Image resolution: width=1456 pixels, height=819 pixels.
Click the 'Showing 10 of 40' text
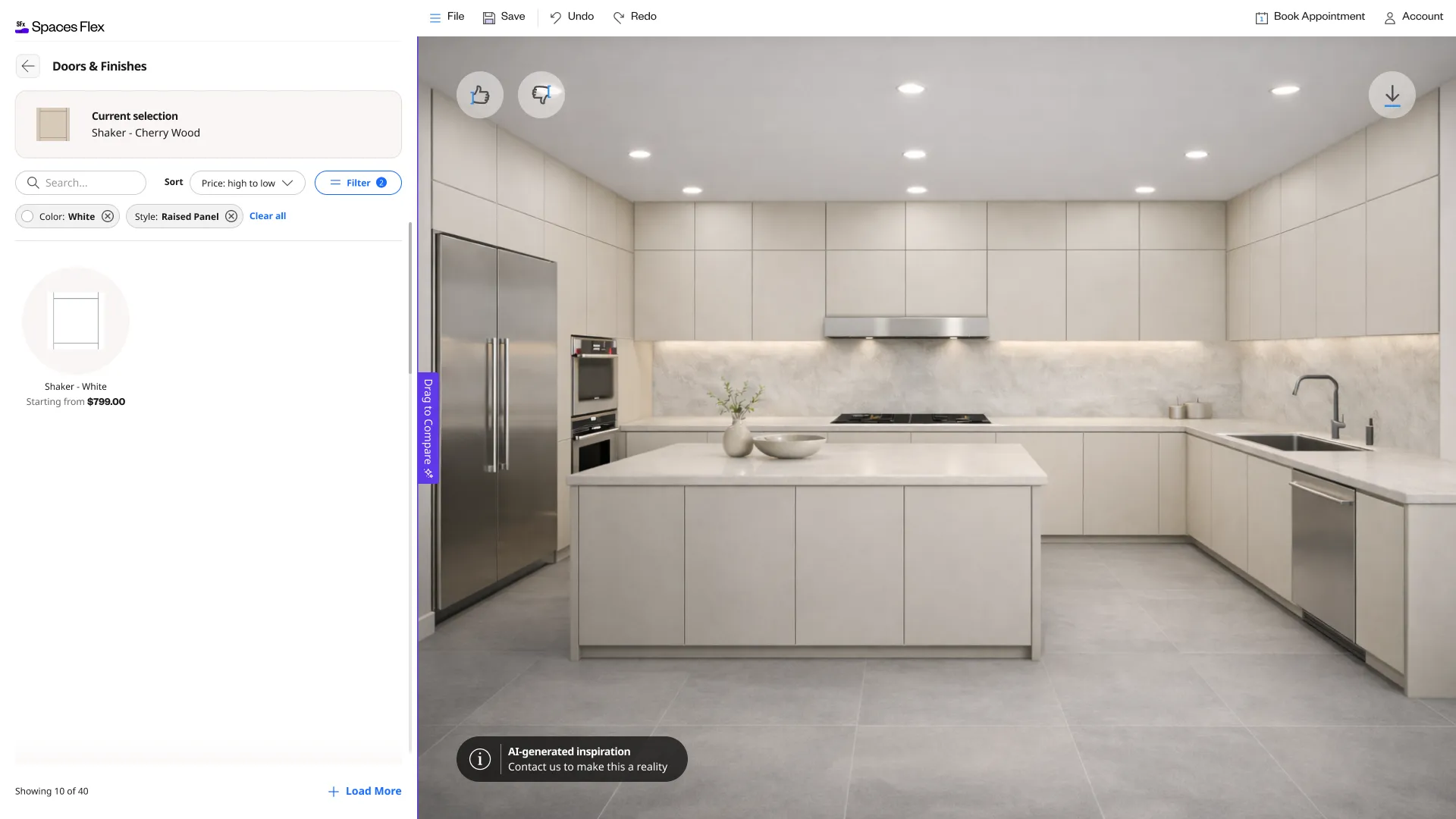[x=52, y=791]
